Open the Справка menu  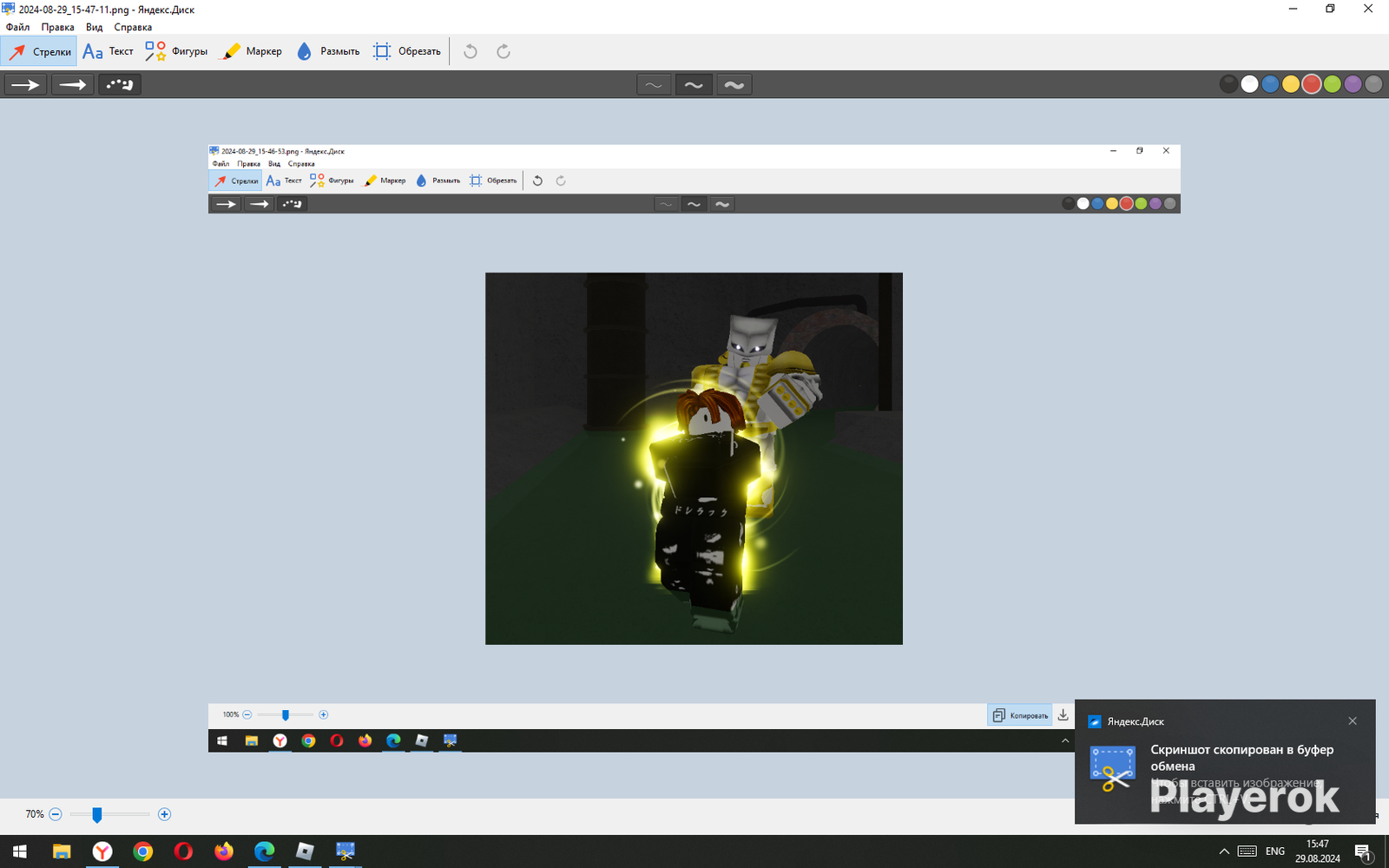pyautogui.click(x=133, y=27)
